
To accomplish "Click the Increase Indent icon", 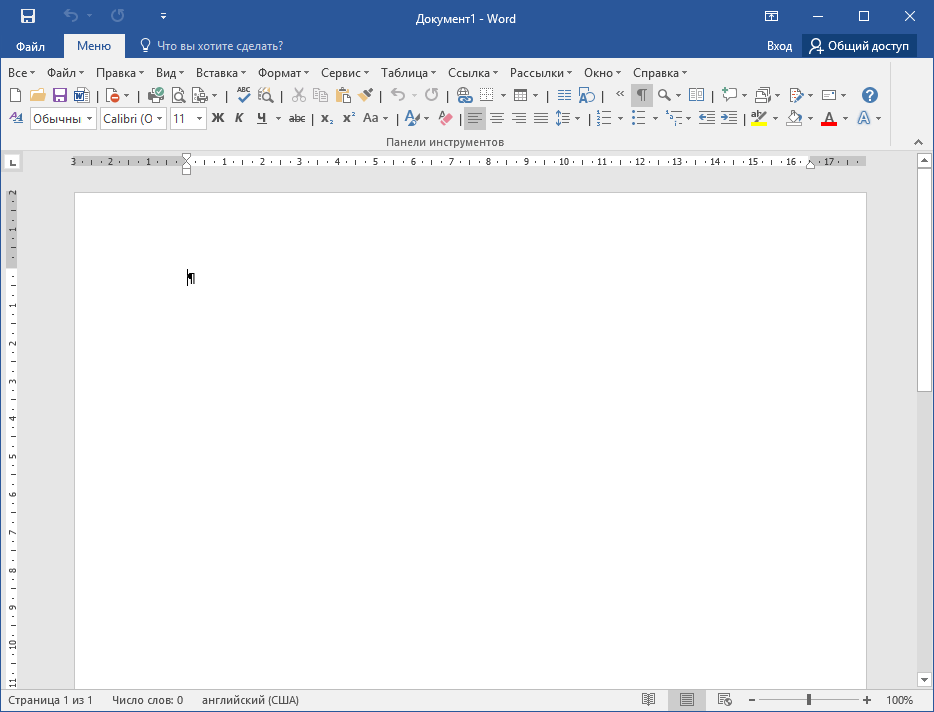I will 729,118.
